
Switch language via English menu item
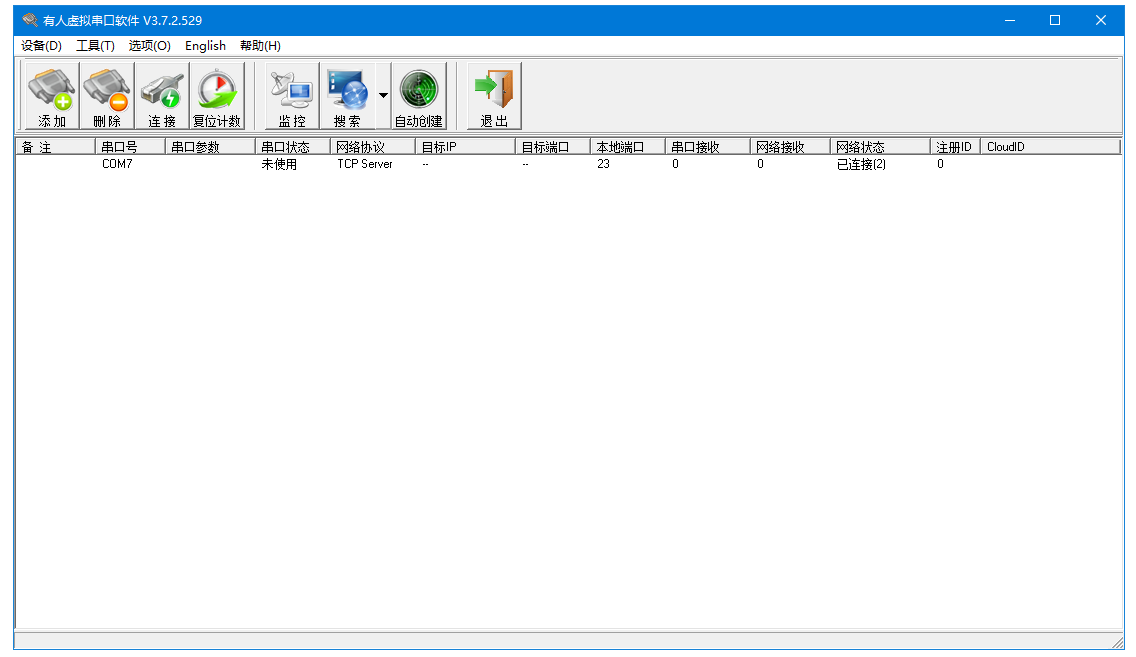pos(205,46)
